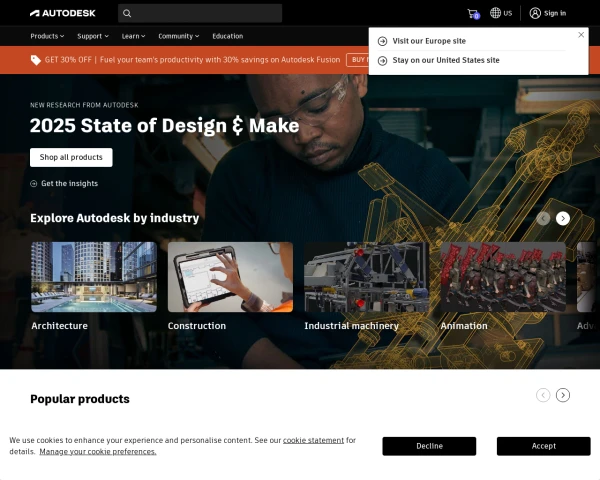Click the user account icon
Viewport: 600px width, 480px height.
pyautogui.click(x=535, y=13)
